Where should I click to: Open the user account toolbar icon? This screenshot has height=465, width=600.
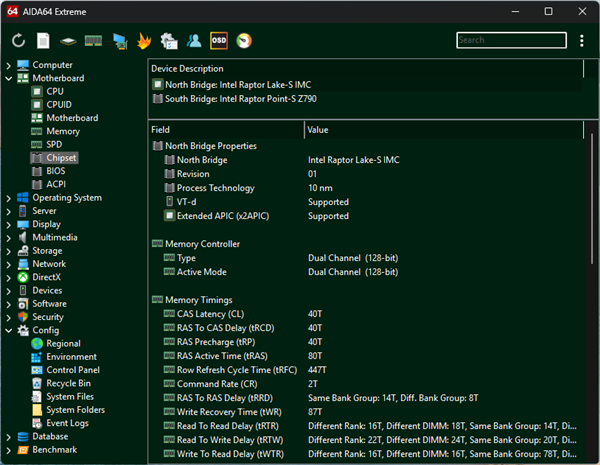click(x=194, y=40)
